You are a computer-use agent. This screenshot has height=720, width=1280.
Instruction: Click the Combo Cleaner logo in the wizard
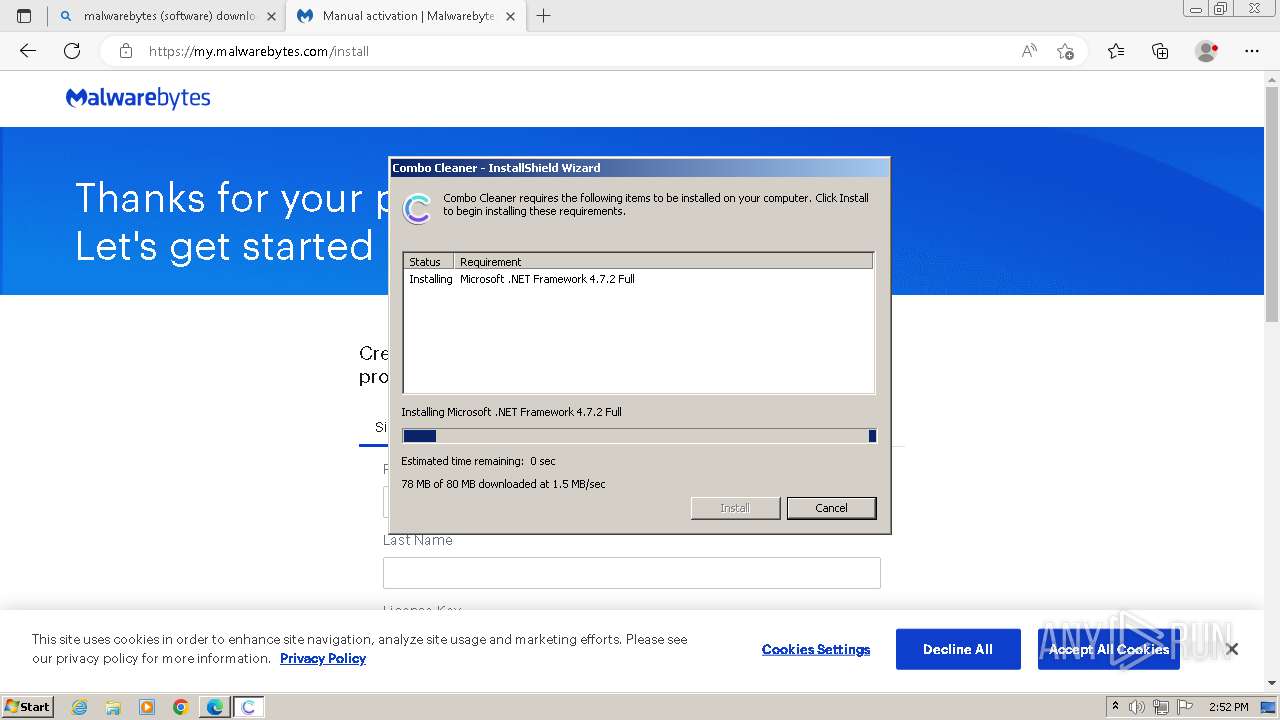417,208
